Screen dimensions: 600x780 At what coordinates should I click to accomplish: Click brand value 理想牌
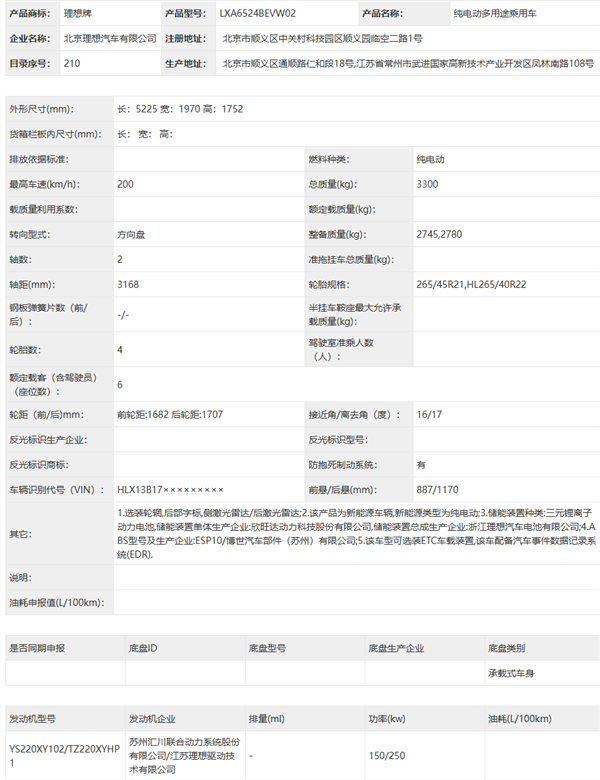pos(78,13)
